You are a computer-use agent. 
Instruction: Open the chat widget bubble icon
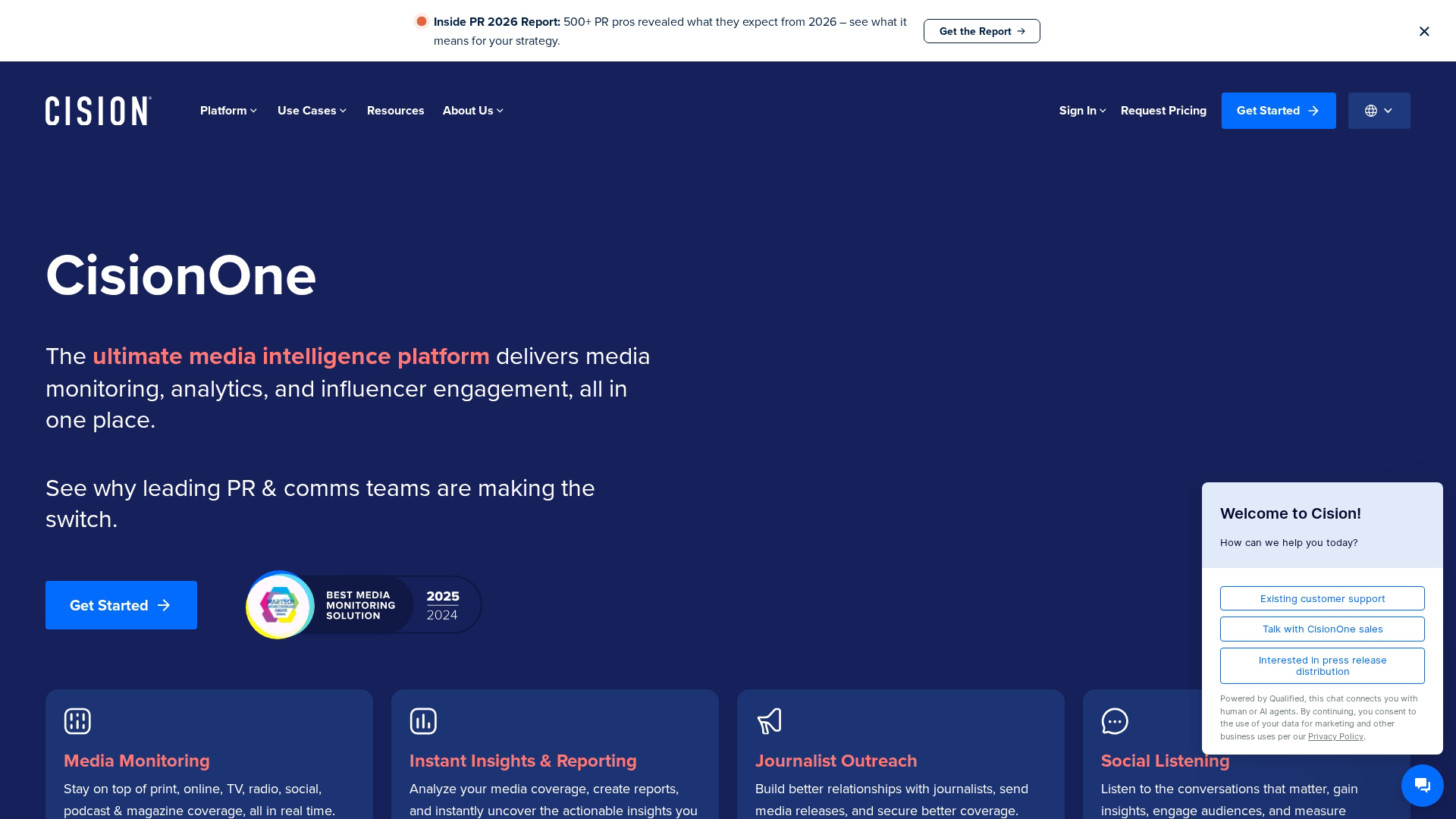click(1422, 785)
